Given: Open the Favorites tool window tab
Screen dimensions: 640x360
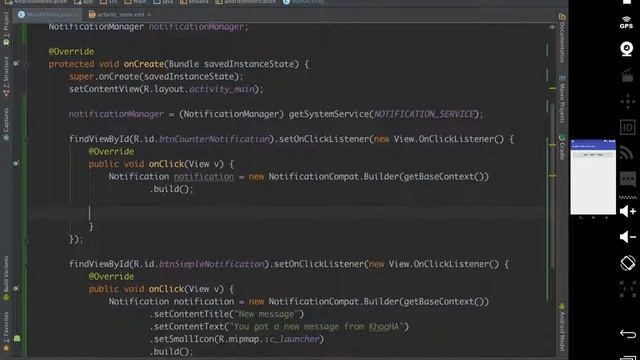Looking at the screenshot, I should tap(6, 331).
